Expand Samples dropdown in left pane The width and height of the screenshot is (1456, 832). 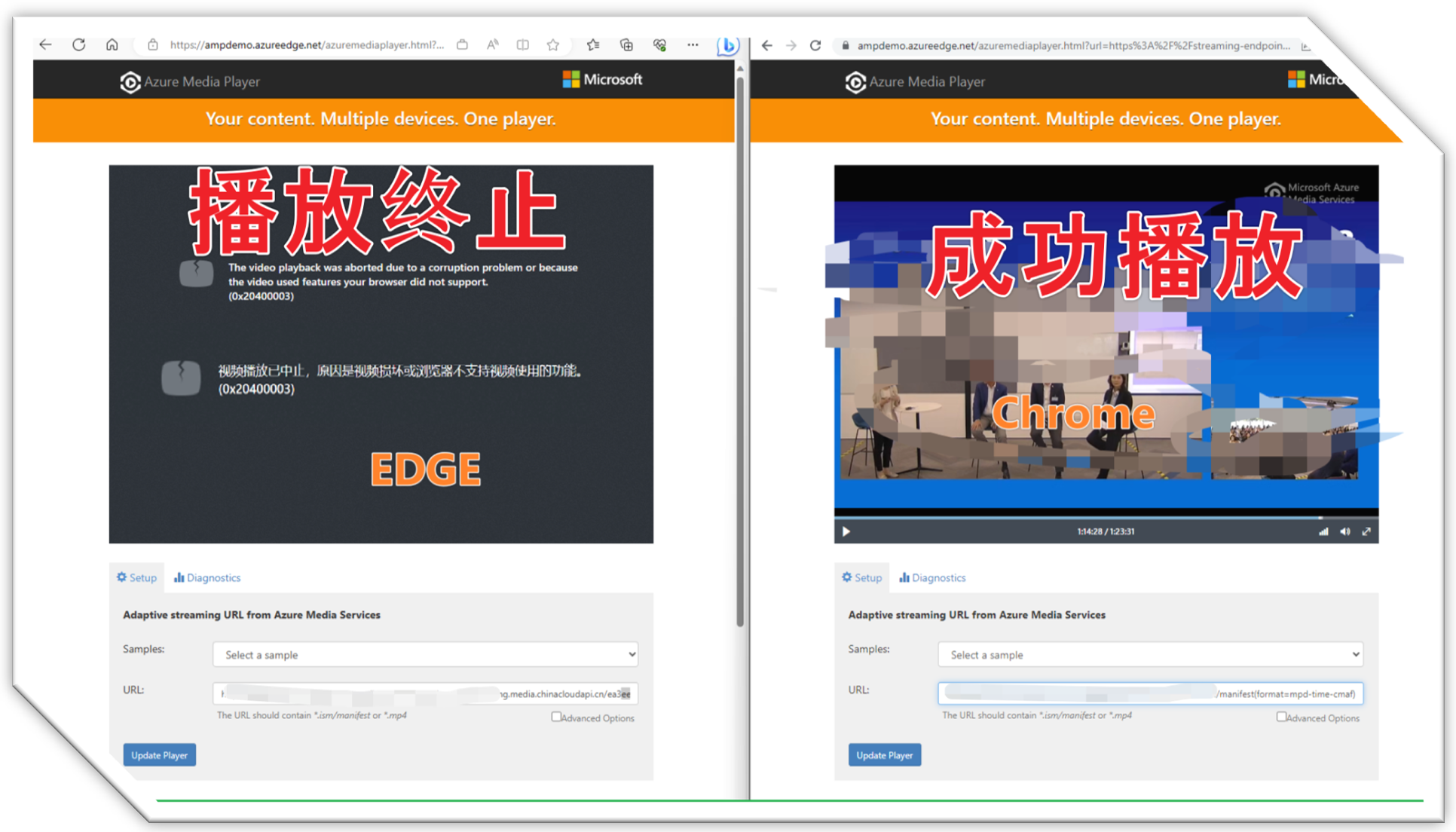[425, 654]
